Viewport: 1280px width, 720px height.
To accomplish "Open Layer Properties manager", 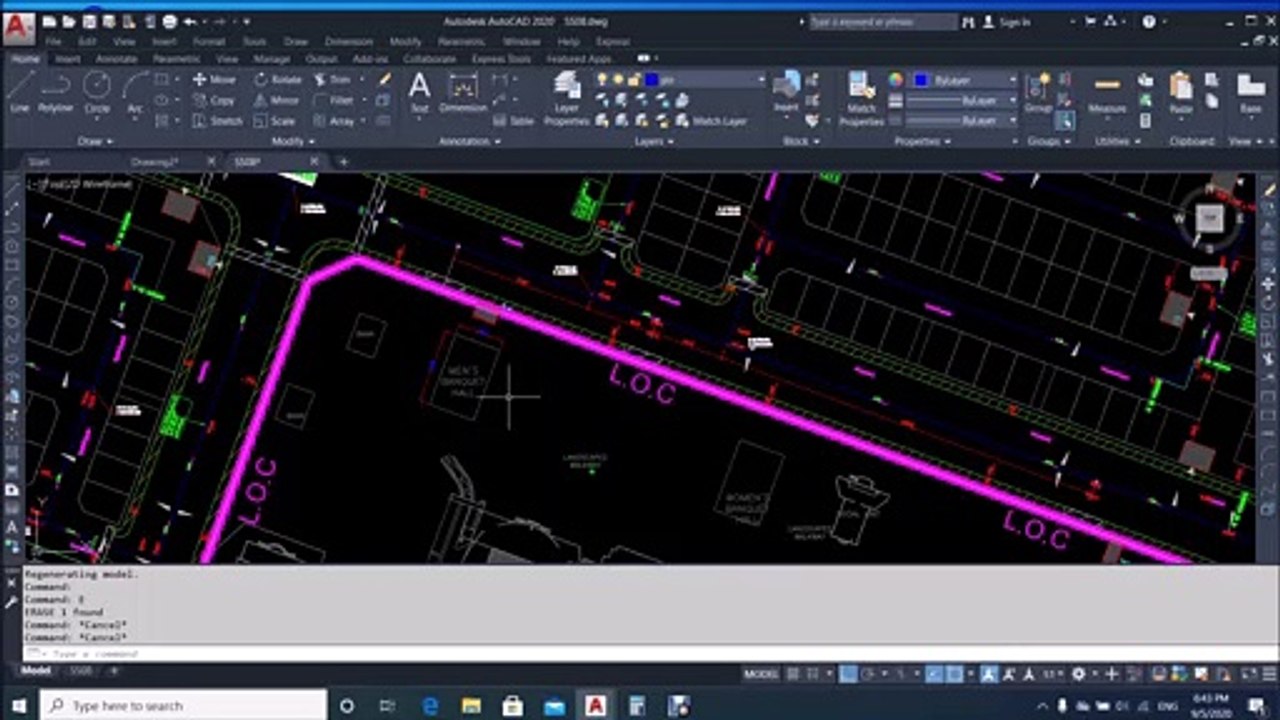I will 567,98.
